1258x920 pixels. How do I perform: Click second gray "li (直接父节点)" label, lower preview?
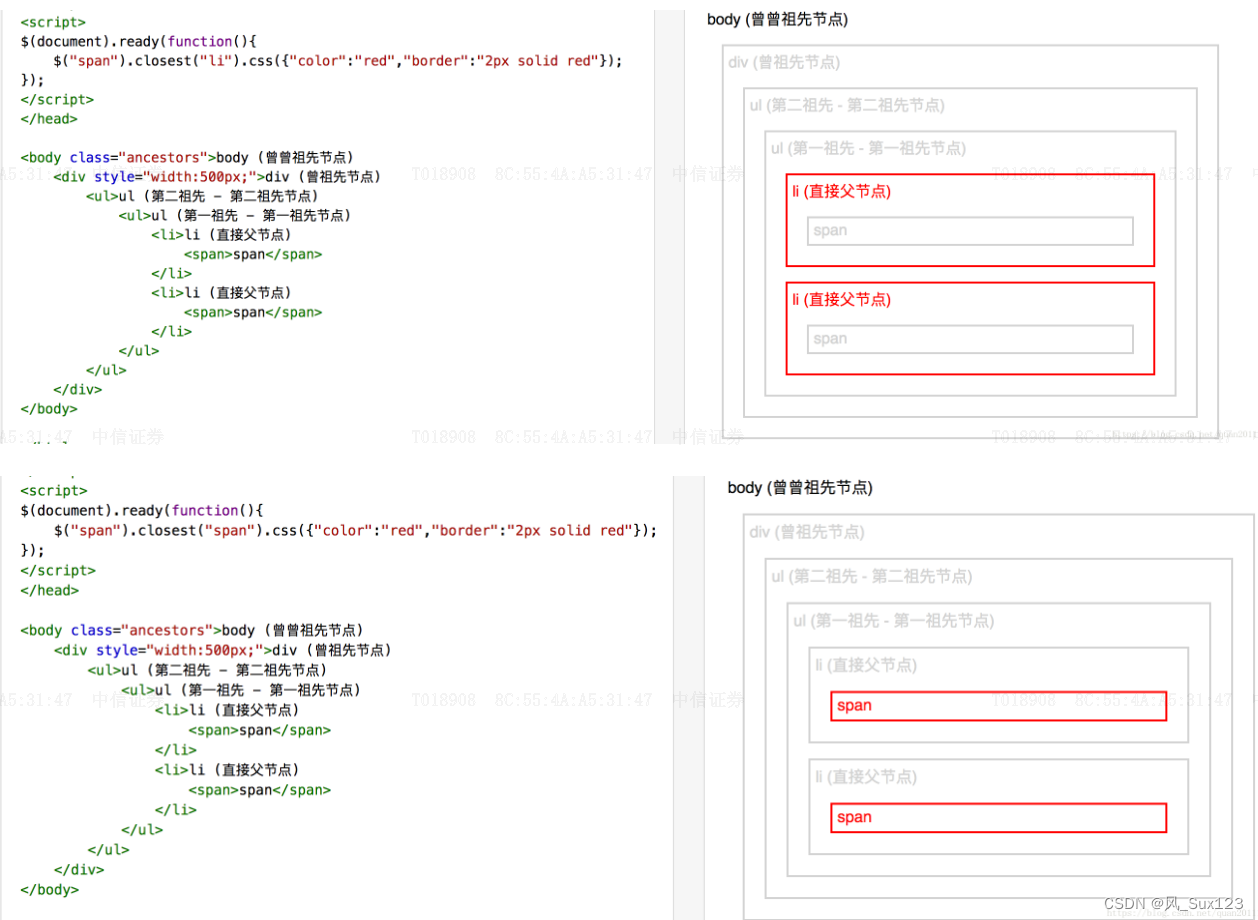865,777
